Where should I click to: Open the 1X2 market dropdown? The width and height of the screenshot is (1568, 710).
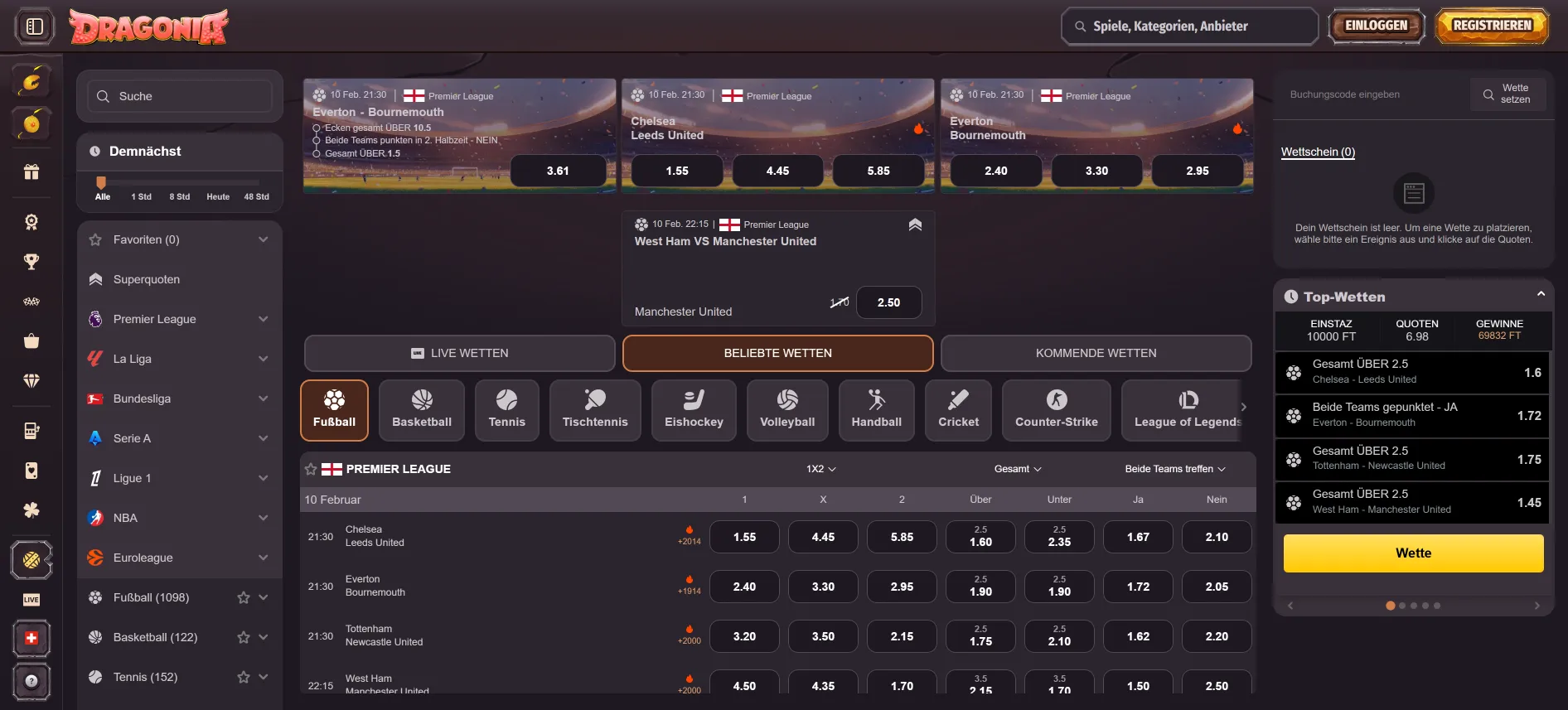(x=821, y=469)
